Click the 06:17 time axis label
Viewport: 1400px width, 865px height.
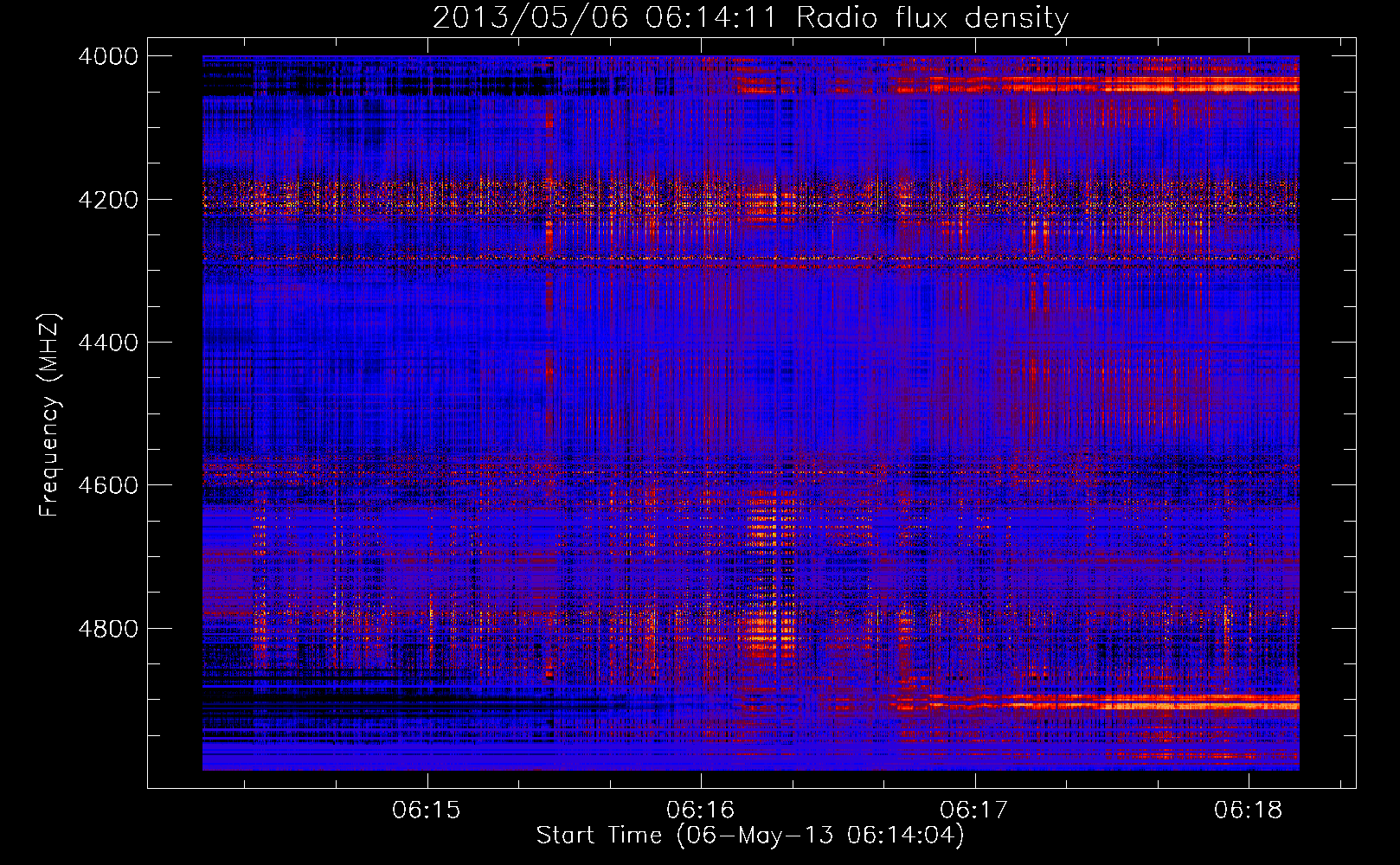tap(974, 811)
